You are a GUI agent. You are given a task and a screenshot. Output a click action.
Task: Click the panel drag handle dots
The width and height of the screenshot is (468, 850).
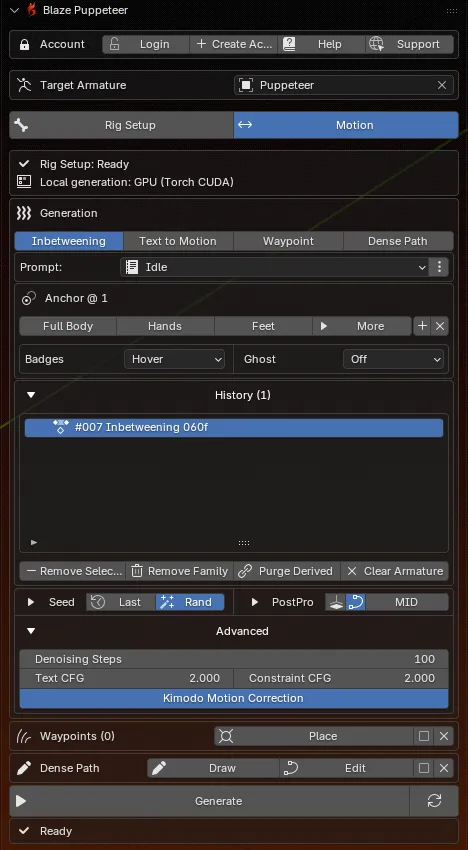451,11
